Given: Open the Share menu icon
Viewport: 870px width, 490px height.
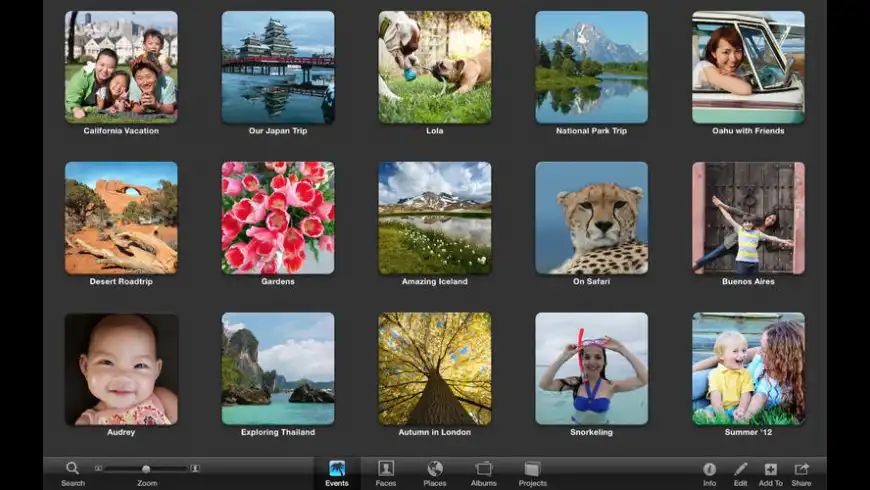Looking at the screenshot, I should (801, 469).
